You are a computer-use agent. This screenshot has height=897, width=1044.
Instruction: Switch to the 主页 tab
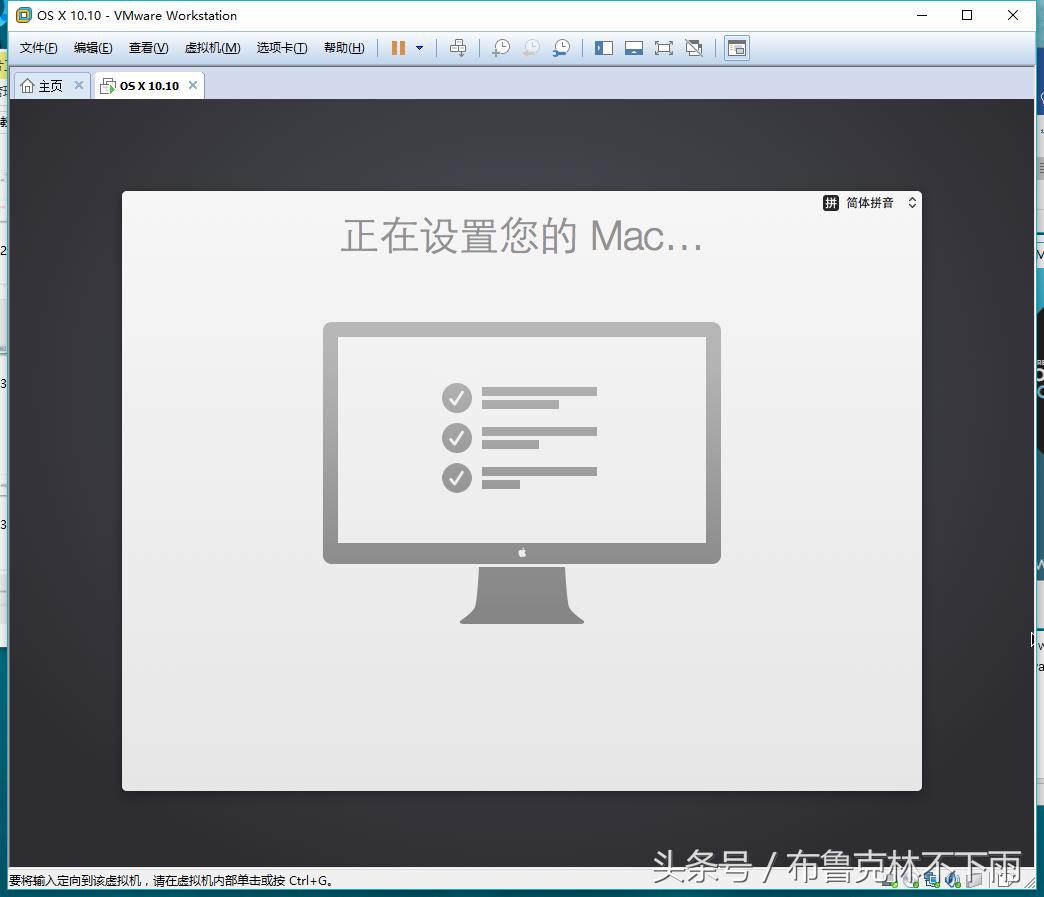[x=45, y=85]
